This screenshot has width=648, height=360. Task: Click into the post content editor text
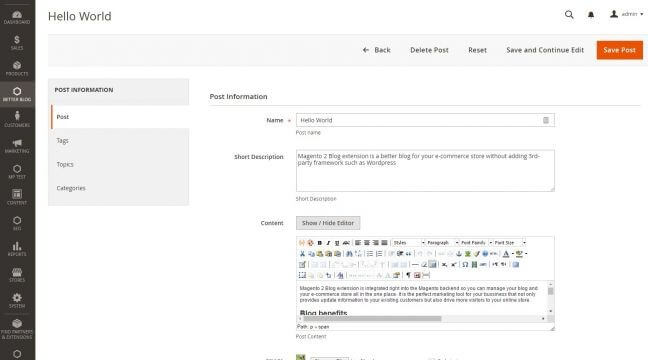coord(421,298)
